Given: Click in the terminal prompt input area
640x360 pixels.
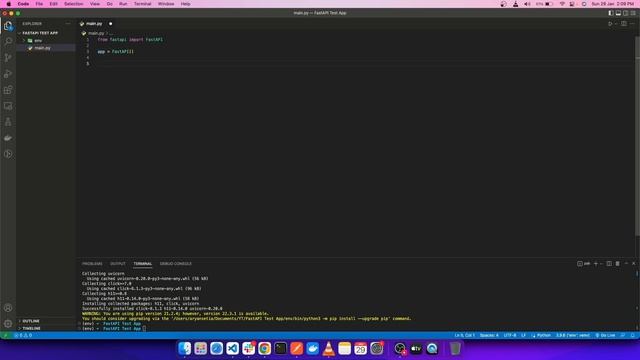Looking at the screenshot, I should (144, 329).
